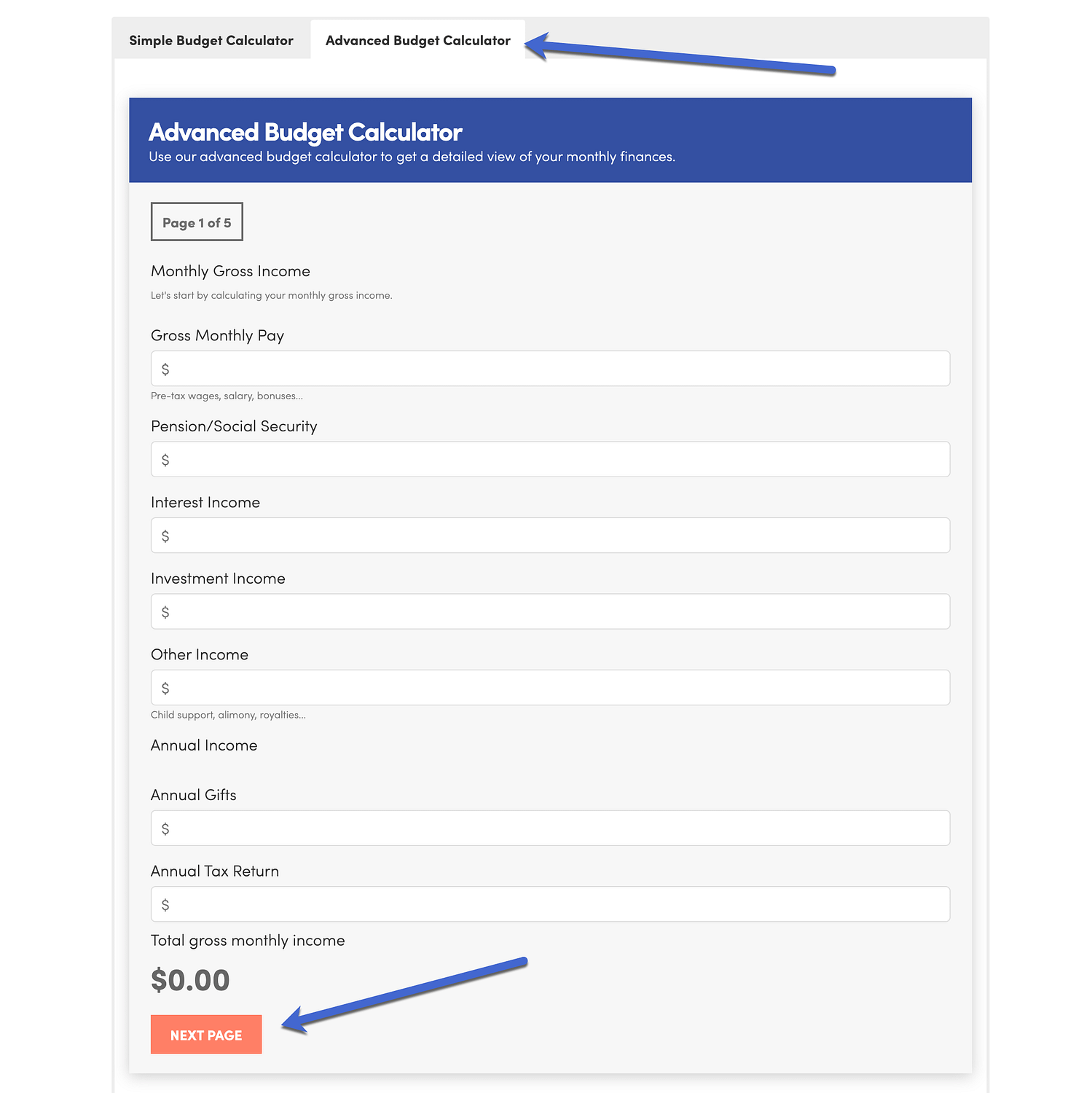Click the NEXT PAGE button
1092x1093 pixels.
(206, 1035)
